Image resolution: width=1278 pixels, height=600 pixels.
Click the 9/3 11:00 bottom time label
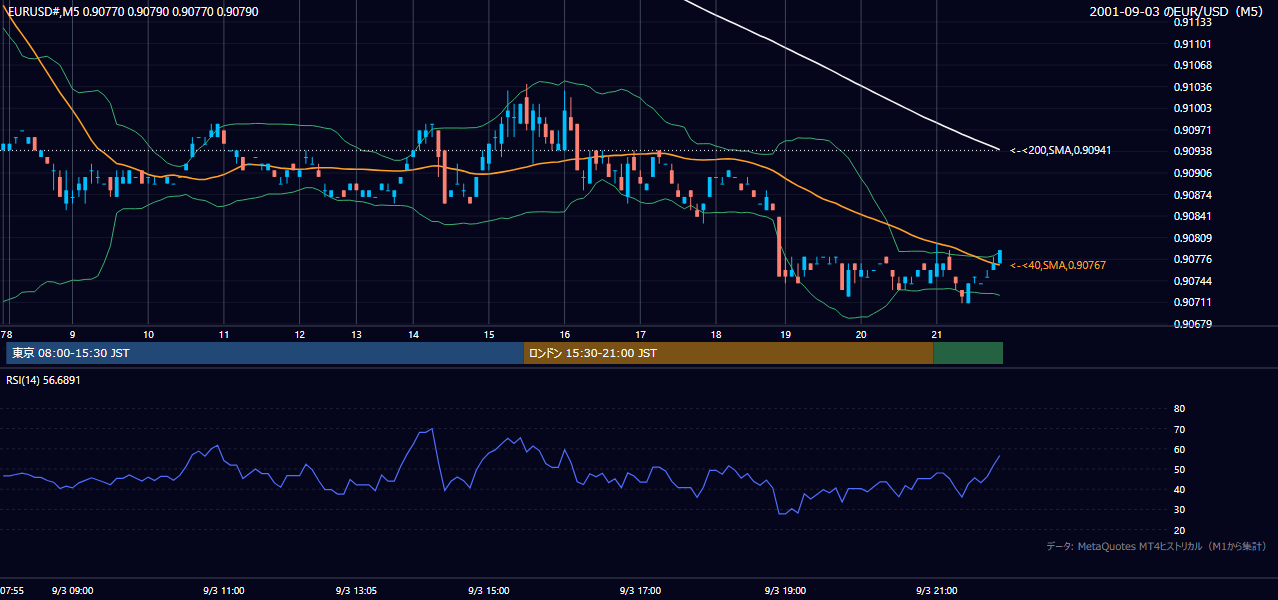click(x=223, y=591)
